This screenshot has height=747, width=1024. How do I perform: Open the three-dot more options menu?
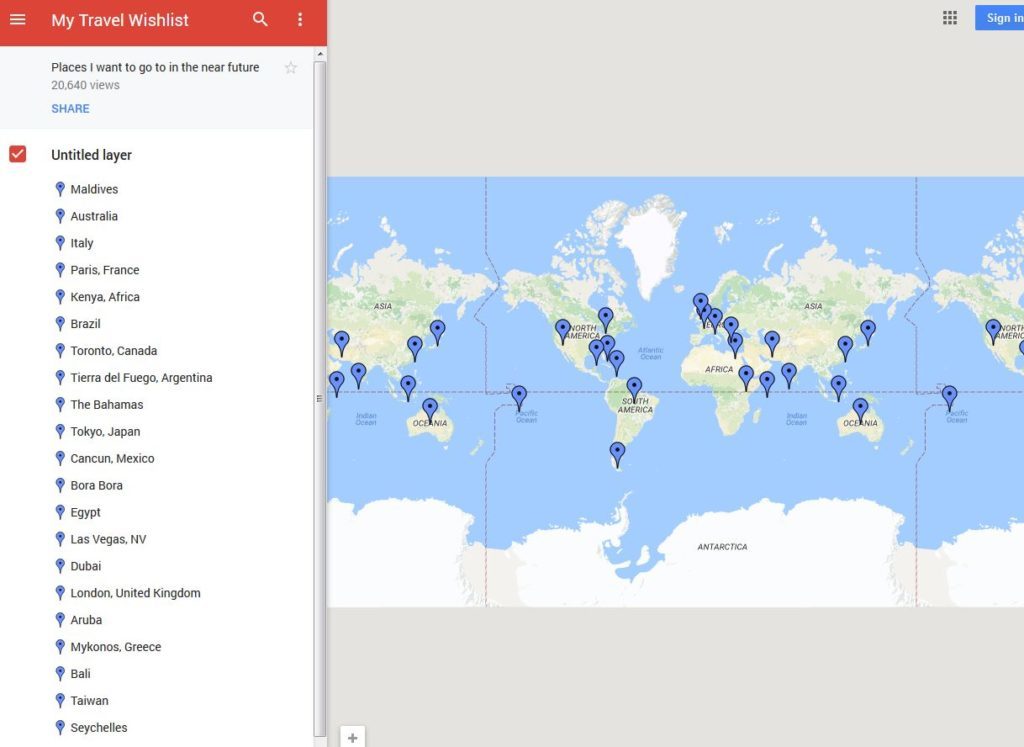coord(300,20)
